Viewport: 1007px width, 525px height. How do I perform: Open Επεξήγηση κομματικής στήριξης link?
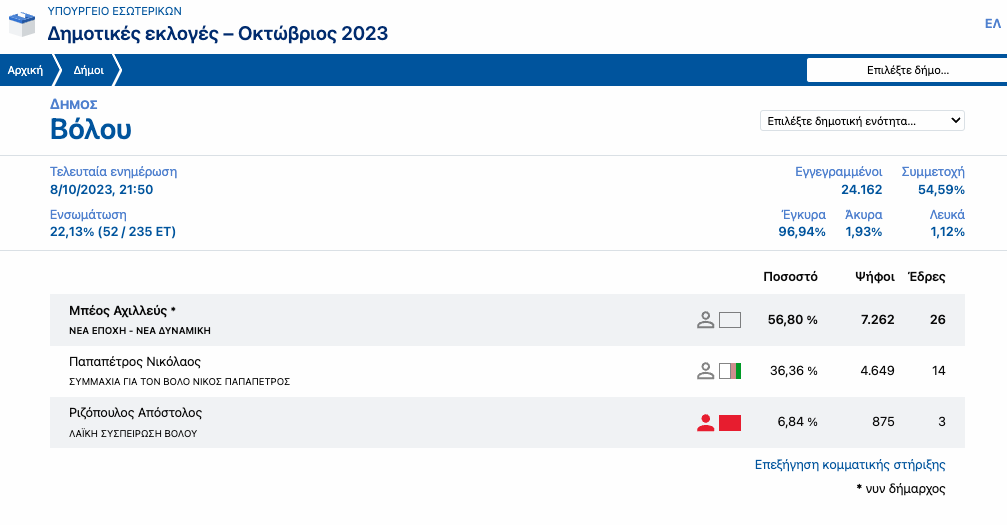point(849,465)
